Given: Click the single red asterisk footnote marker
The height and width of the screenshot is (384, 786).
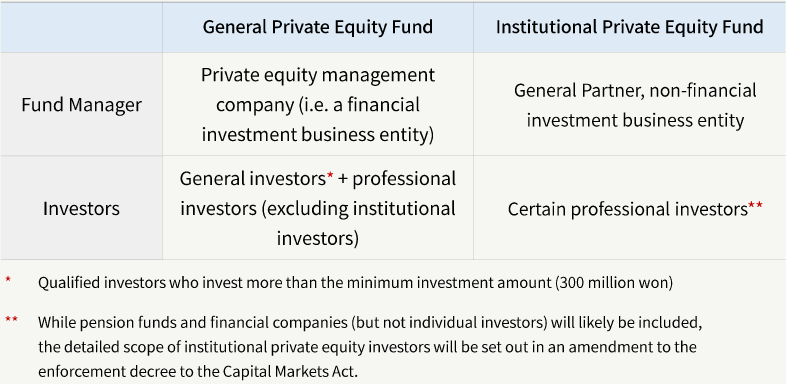Looking at the screenshot, I should [x=8, y=279].
